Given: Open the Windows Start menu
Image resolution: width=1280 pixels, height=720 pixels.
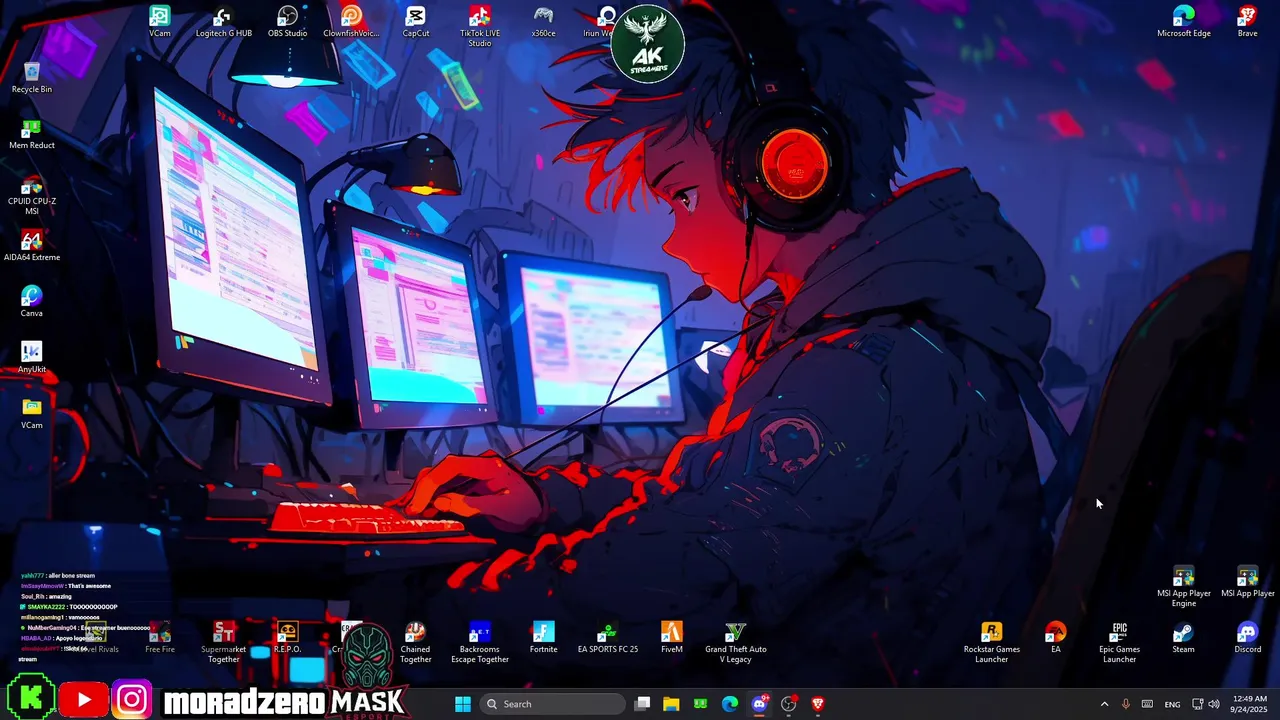Looking at the screenshot, I should (463, 704).
